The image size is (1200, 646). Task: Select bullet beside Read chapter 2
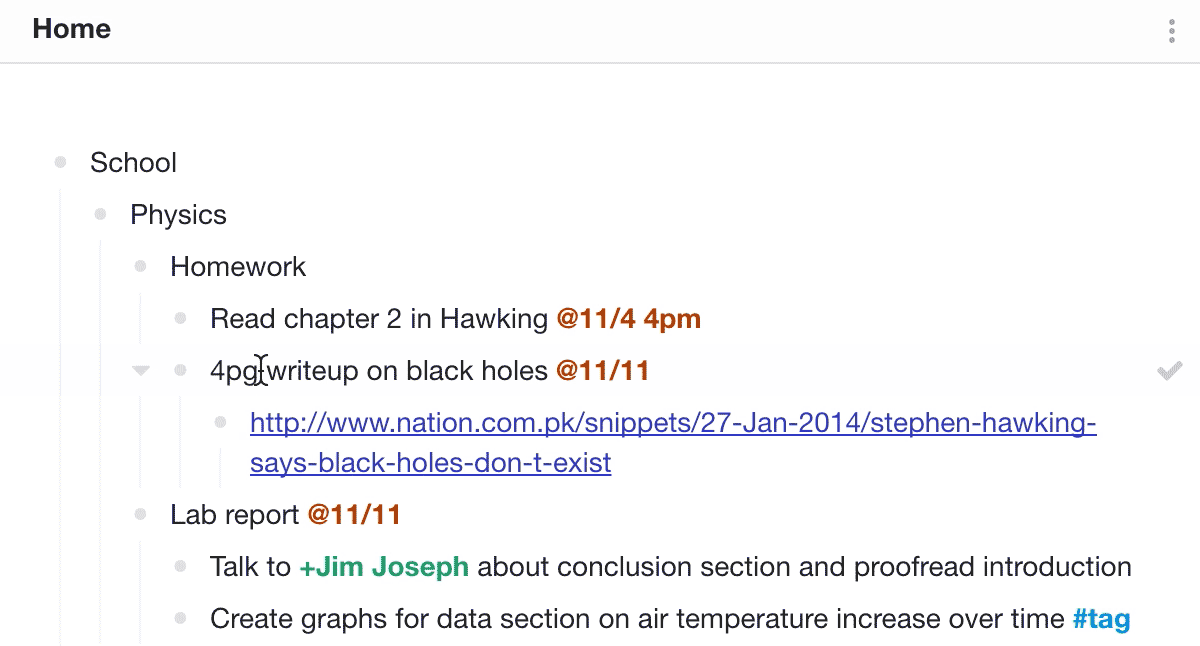(181, 318)
